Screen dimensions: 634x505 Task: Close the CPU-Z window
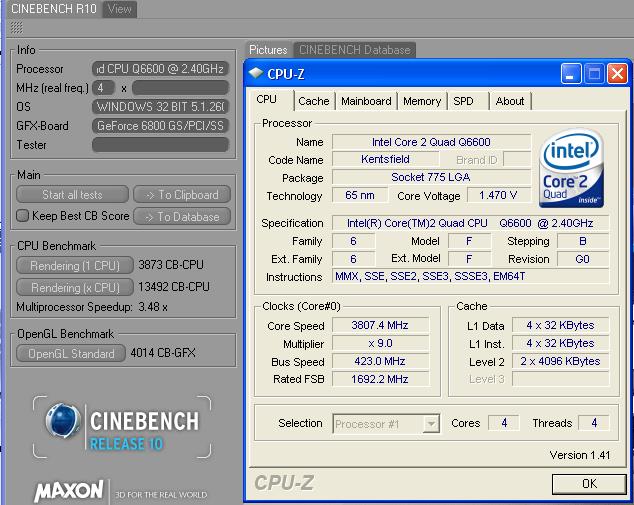617,74
